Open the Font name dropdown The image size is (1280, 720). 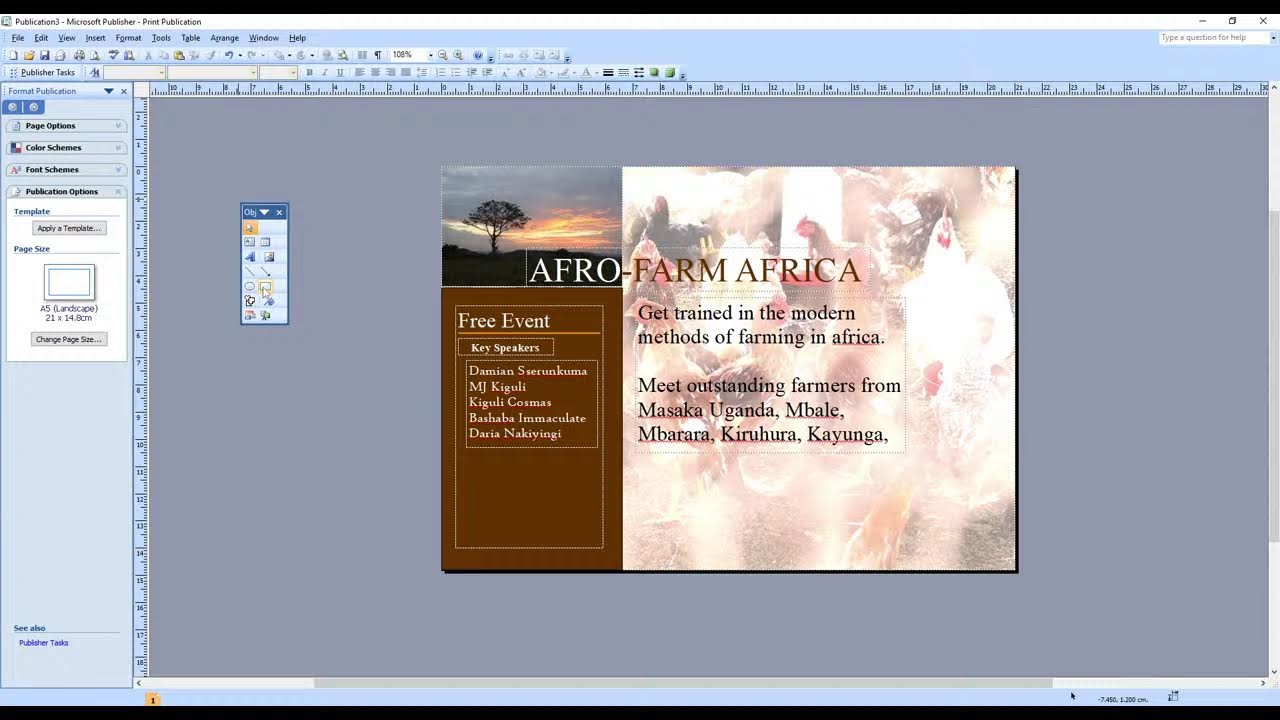[253, 72]
